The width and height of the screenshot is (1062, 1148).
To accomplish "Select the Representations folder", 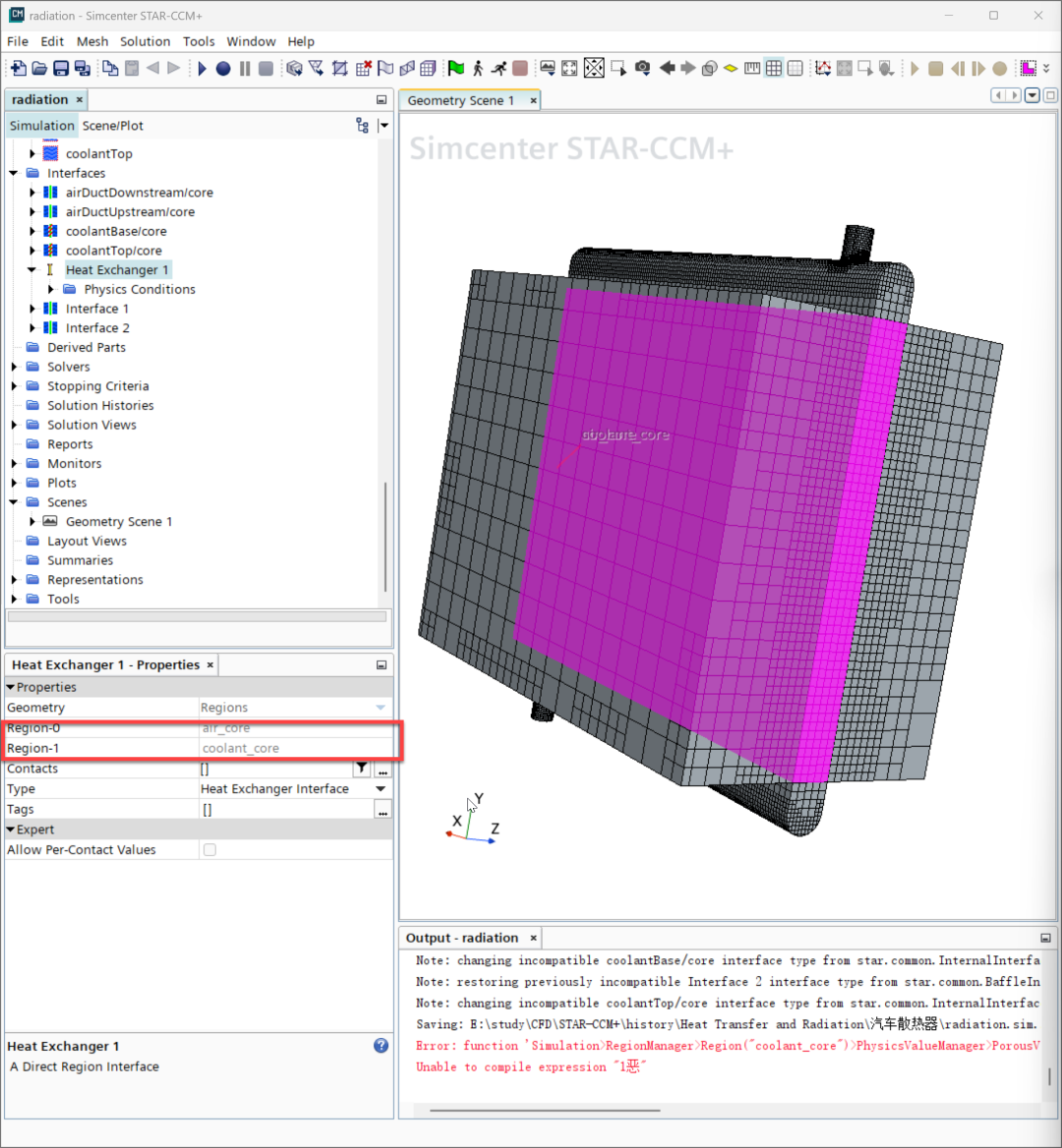I will coord(95,579).
